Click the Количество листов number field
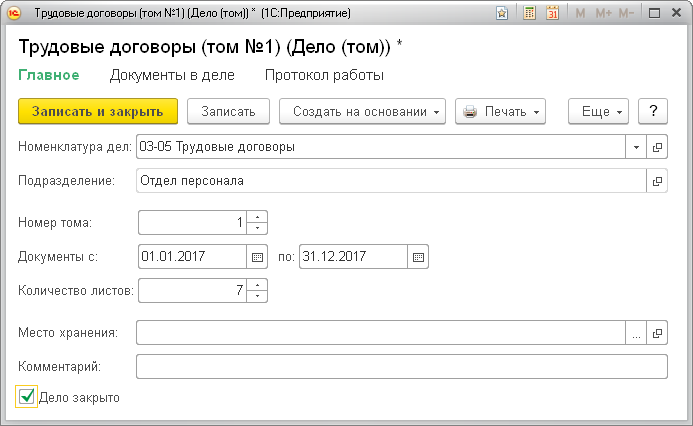Screen dimensions: 693x426 [x=192, y=290]
